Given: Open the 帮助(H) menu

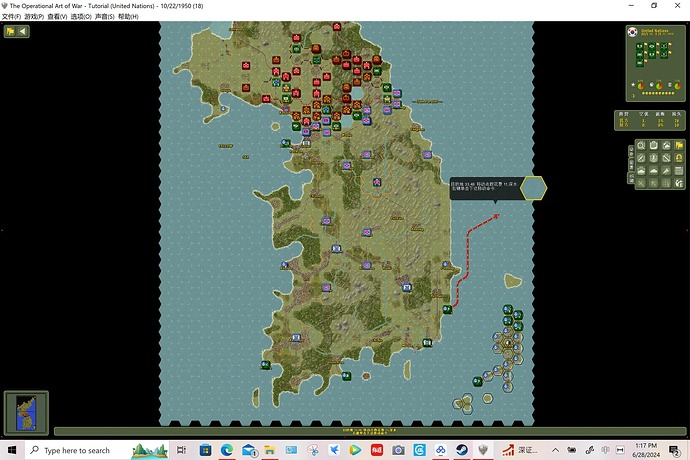Looking at the screenshot, I should click(128, 16).
